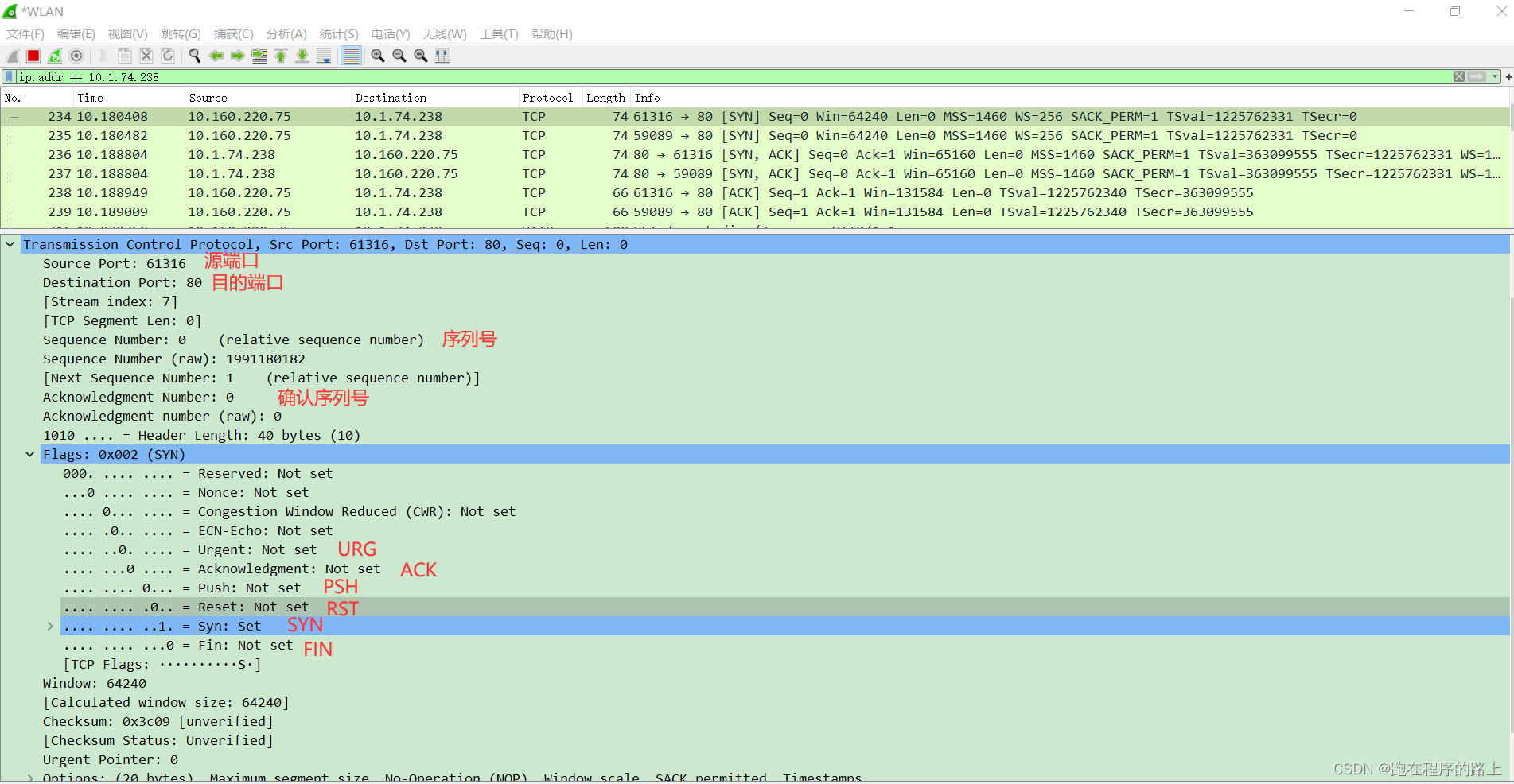Open a capture file icon
1514x784 pixels.
103,56
